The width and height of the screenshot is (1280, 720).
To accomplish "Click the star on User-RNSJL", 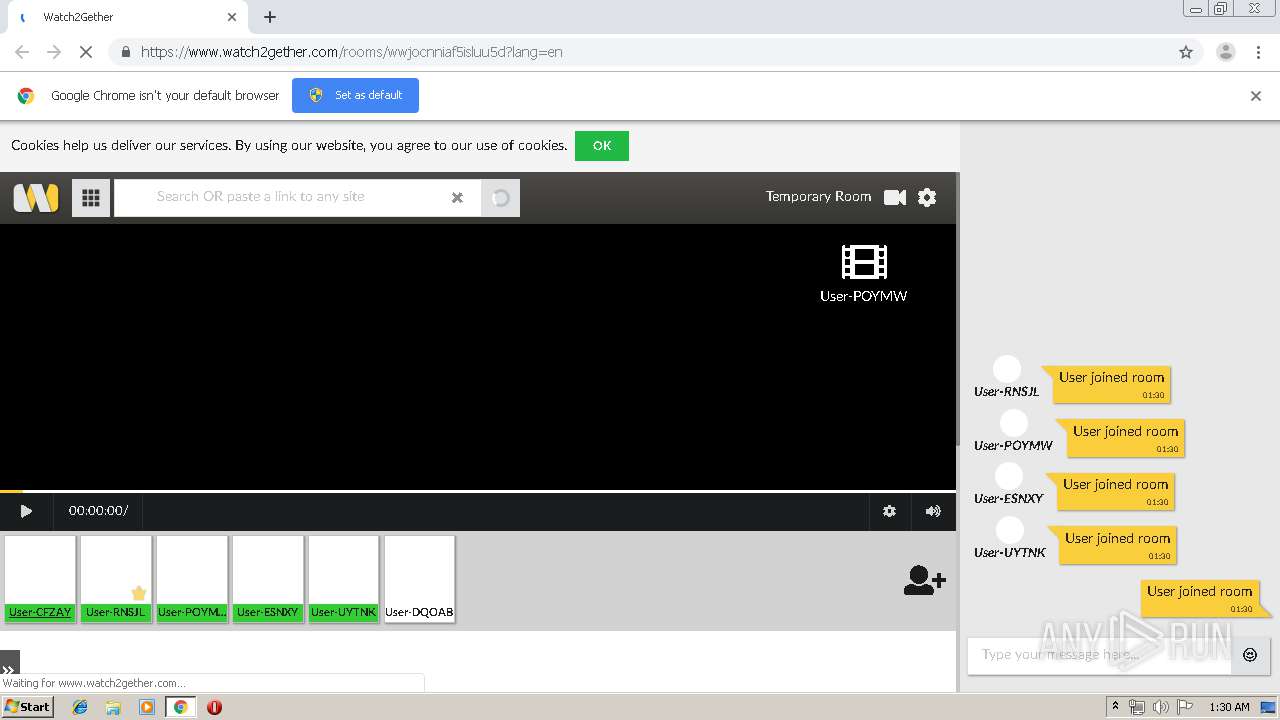I will point(138,593).
